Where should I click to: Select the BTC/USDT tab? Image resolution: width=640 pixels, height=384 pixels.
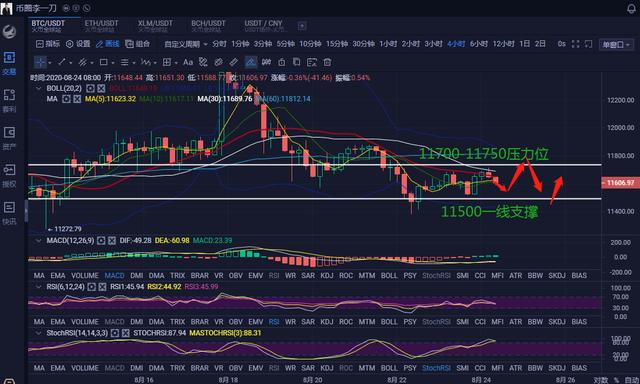[48, 26]
